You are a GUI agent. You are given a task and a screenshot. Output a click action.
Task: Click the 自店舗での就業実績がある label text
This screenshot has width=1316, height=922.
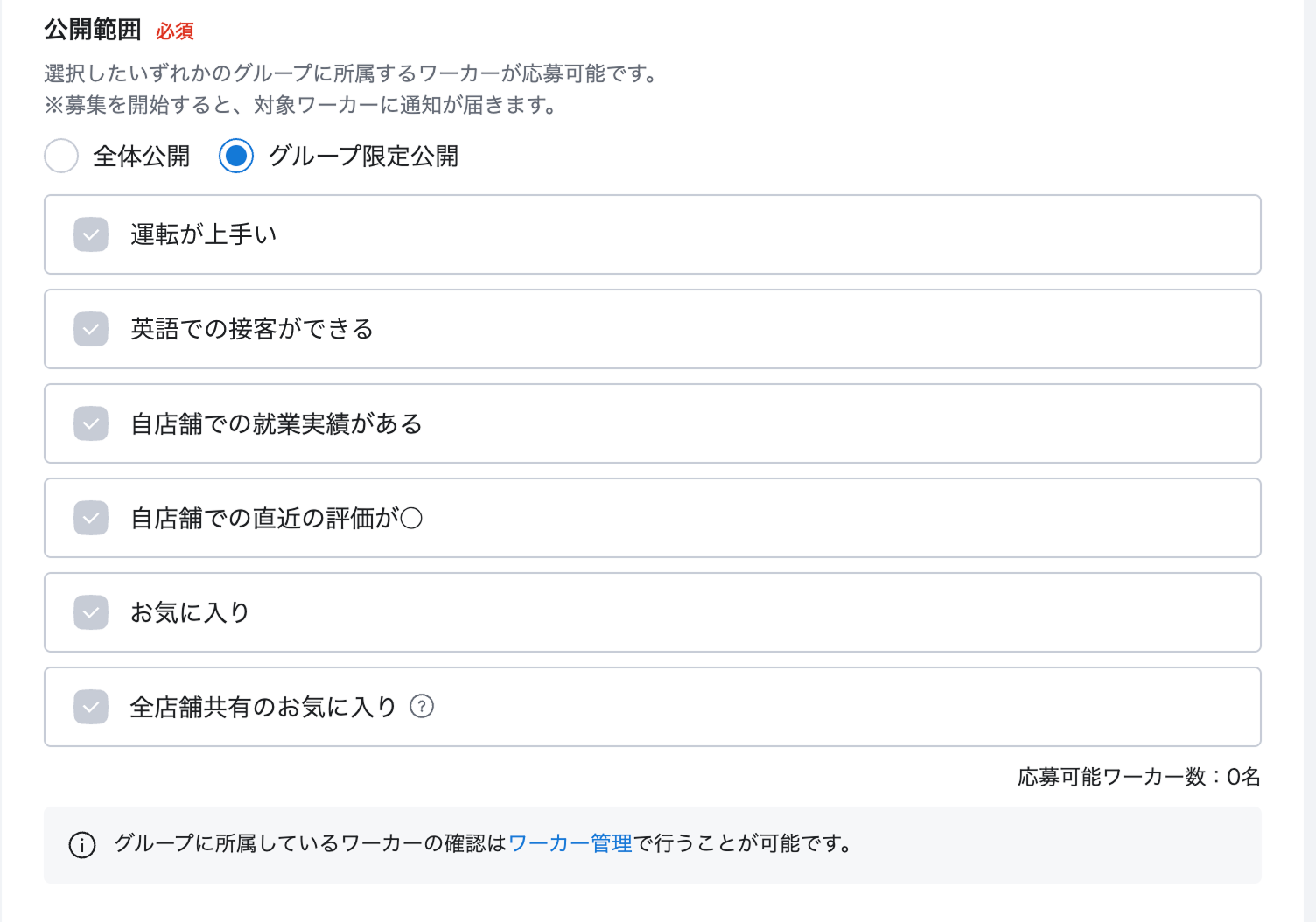[x=276, y=423]
